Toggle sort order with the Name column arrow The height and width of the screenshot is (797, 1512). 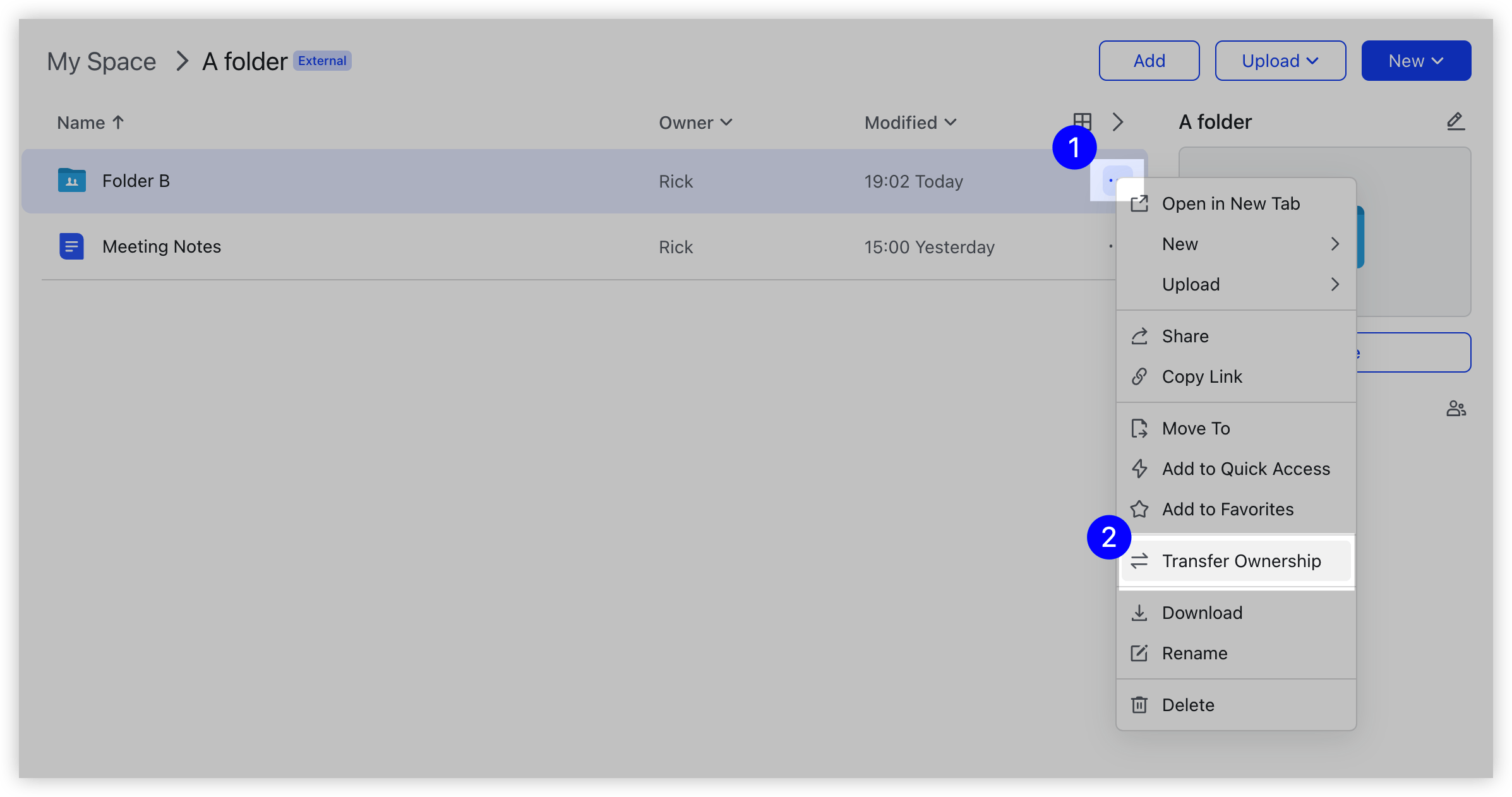point(118,122)
